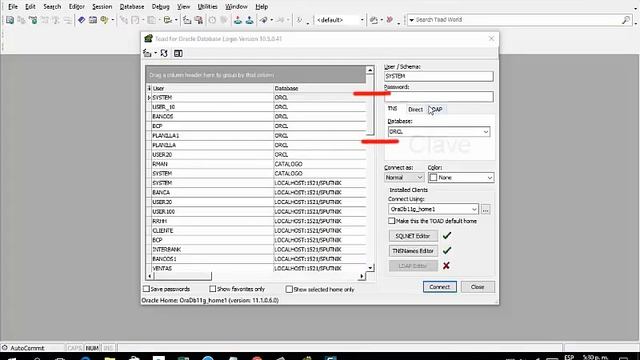Sort by the Database column header

click(320, 88)
